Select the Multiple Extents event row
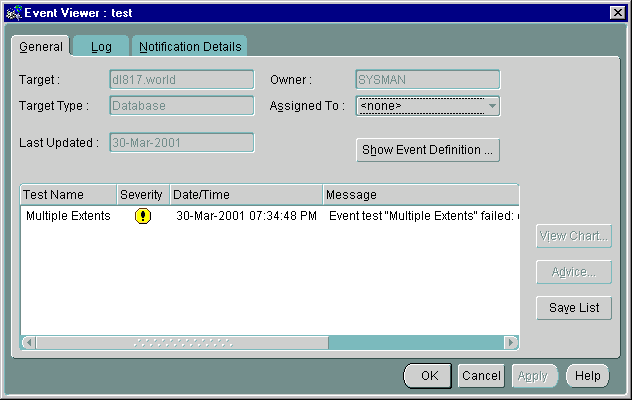 68,216
